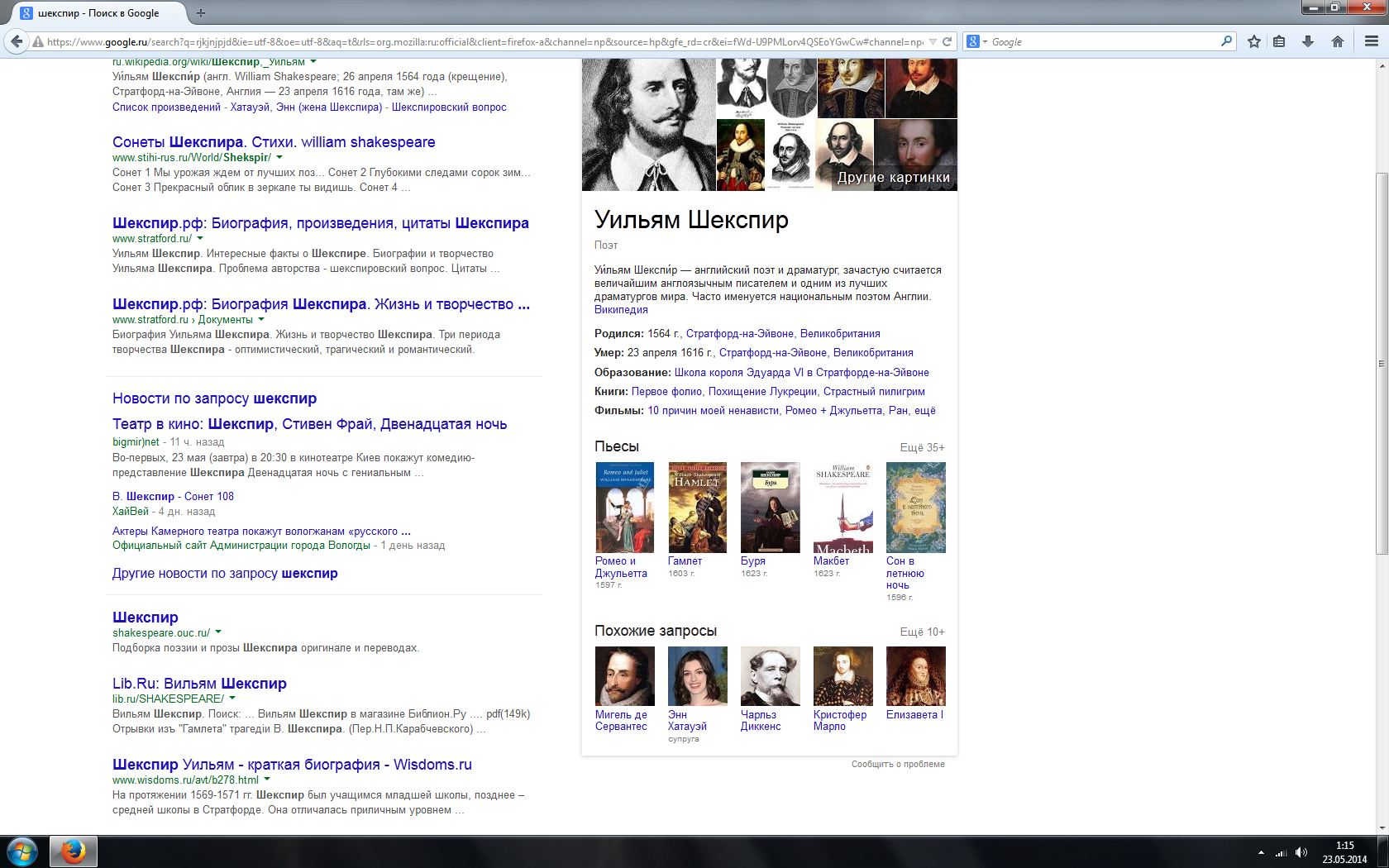The width and height of the screenshot is (1389, 868).
Task: Go to the Firefox Home page icon
Action: 1338,41
